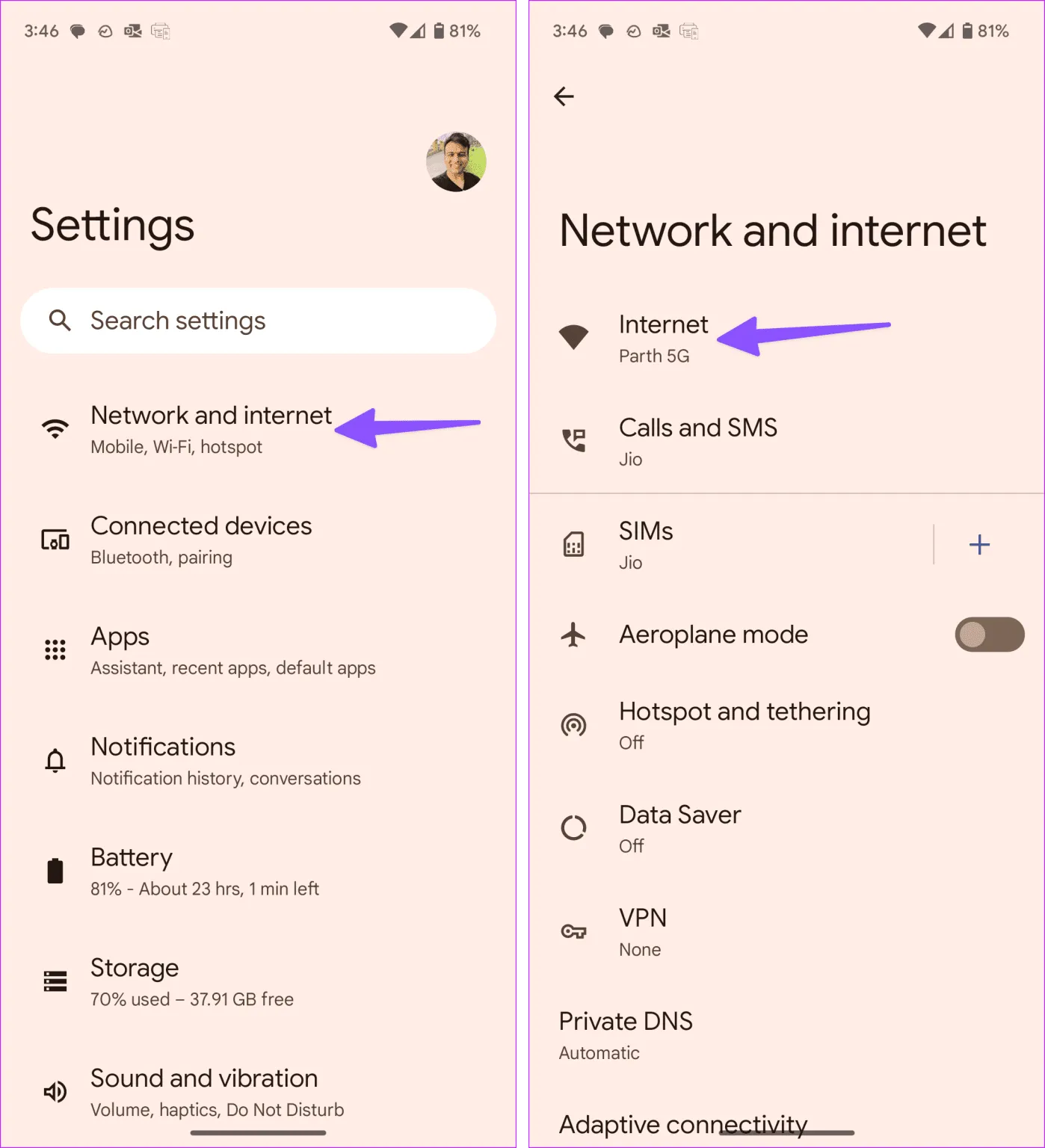Open Internet with Parth 5G network

pos(786,338)
